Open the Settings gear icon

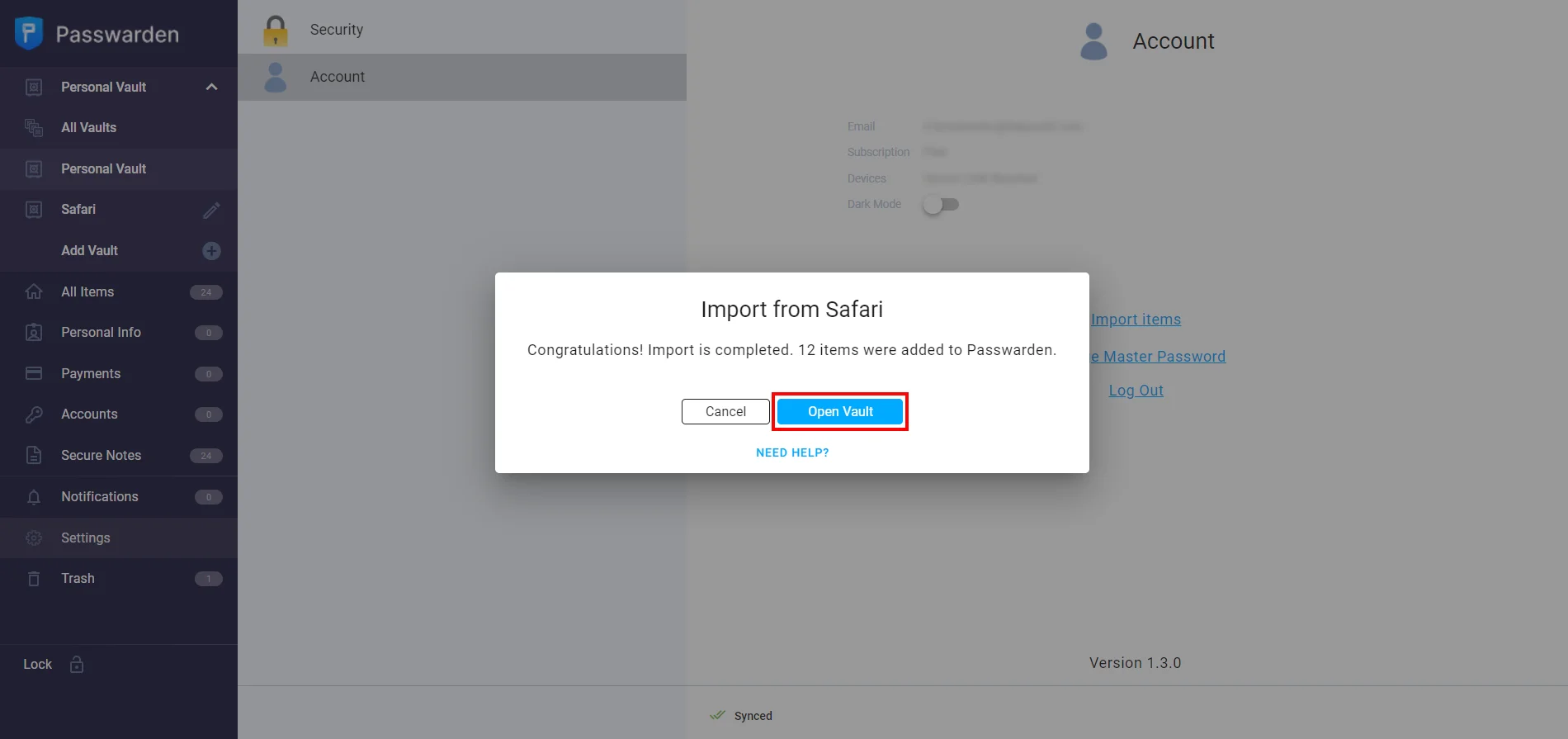[34, 538]
